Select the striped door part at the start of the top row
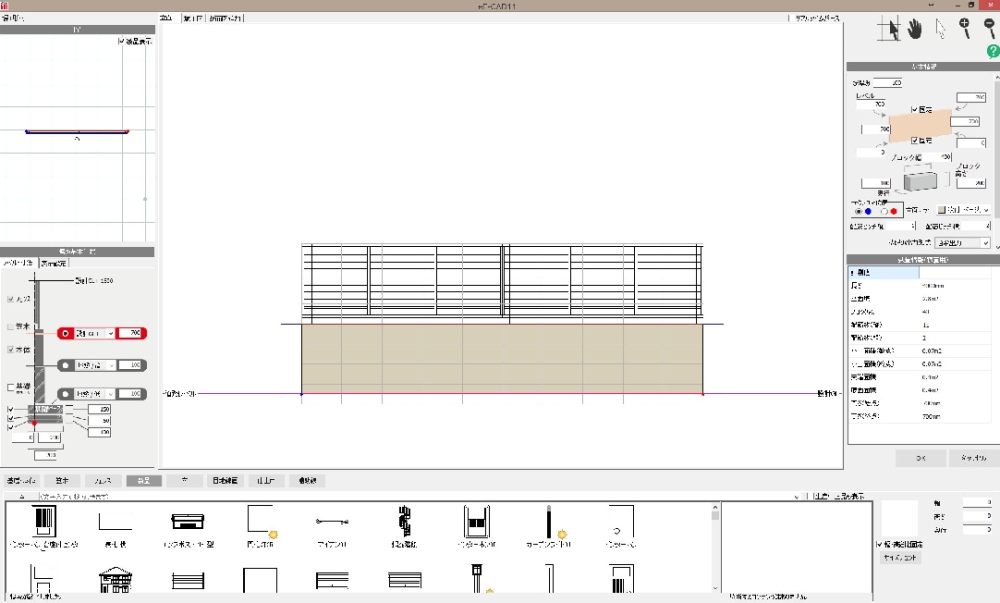 (43, 521)
